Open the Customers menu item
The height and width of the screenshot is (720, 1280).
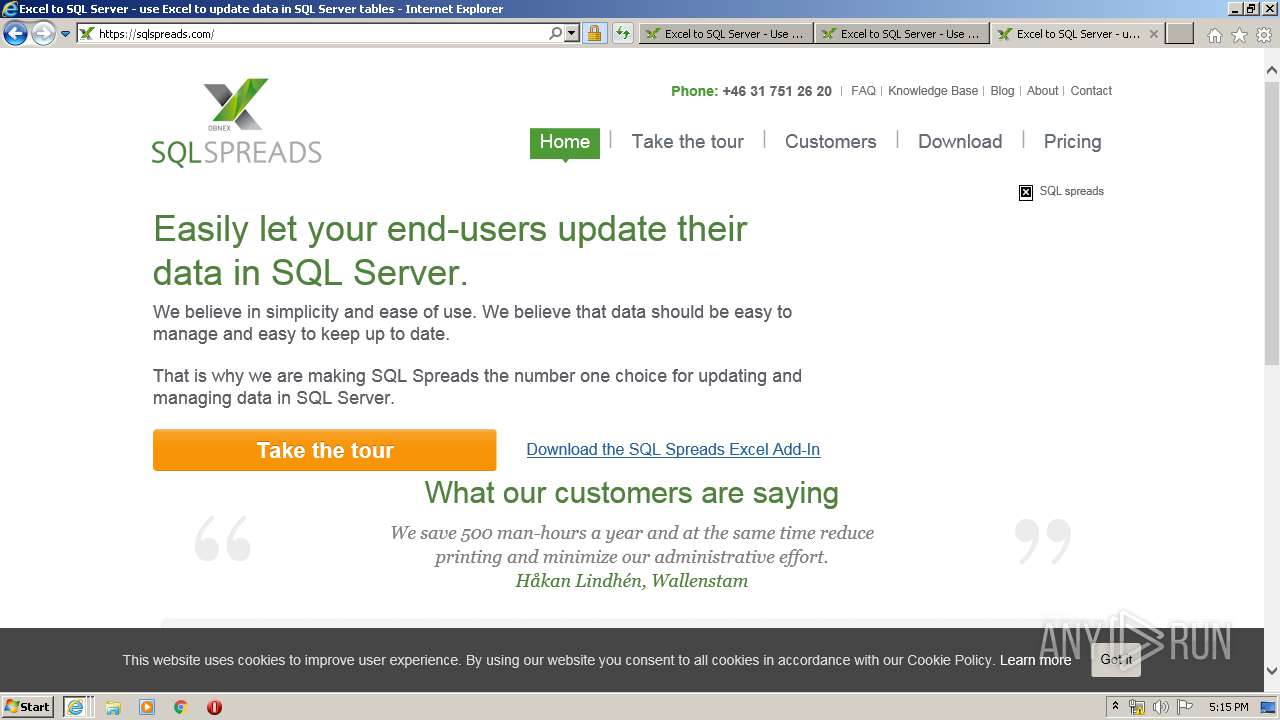pyautogui.click(x=831, y=142)
